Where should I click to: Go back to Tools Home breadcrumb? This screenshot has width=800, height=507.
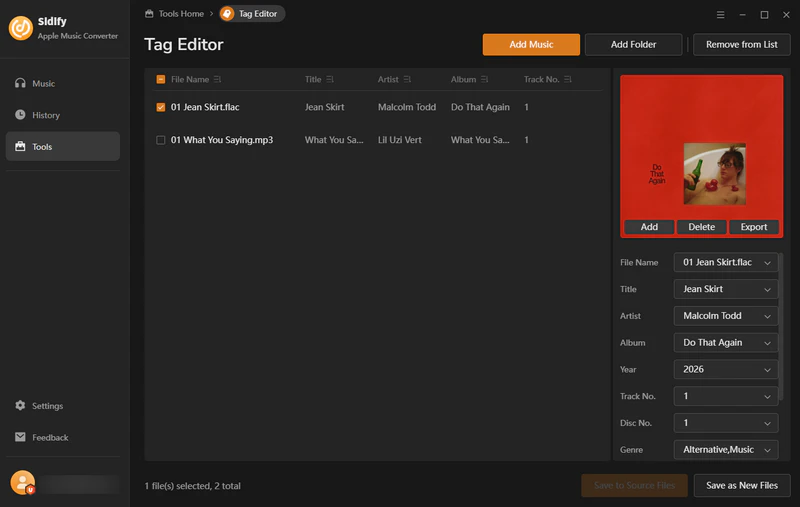click(174, 14)
